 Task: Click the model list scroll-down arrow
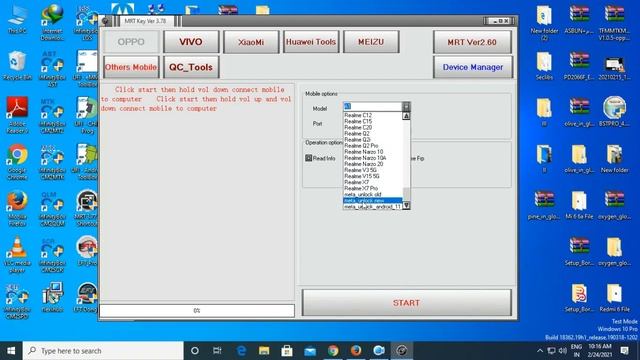point(406,206)
